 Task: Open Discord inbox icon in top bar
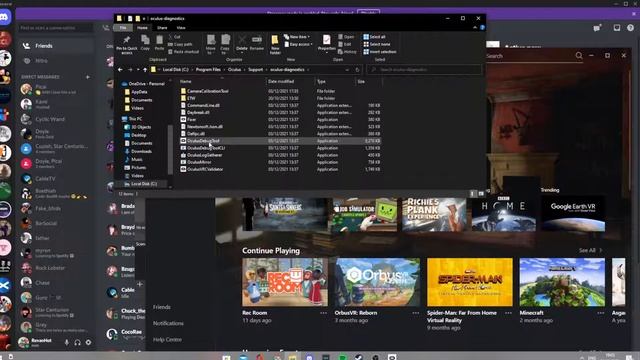617,28
